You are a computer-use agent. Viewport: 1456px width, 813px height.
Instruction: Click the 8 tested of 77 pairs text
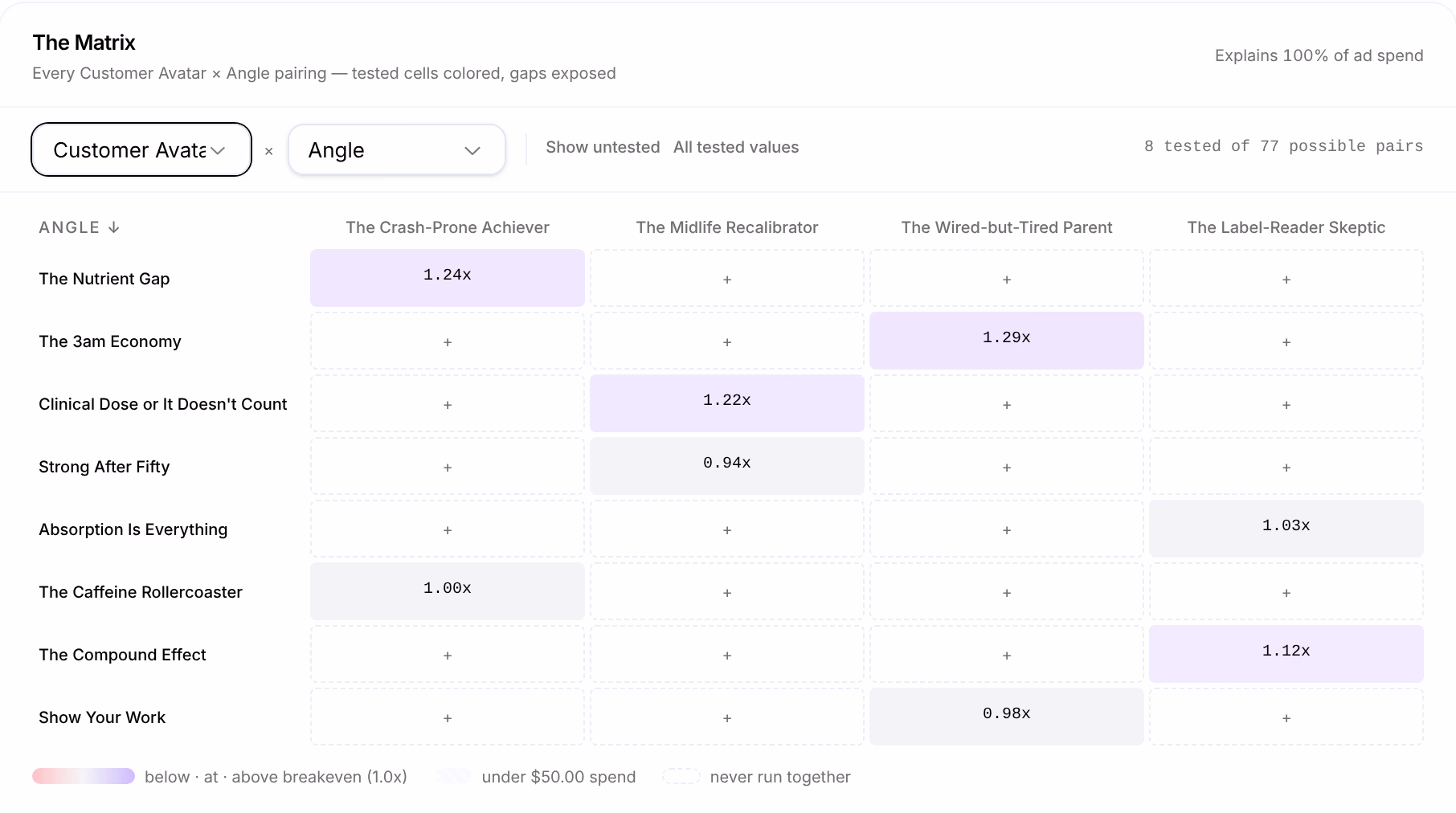[x=1283, y=146]
